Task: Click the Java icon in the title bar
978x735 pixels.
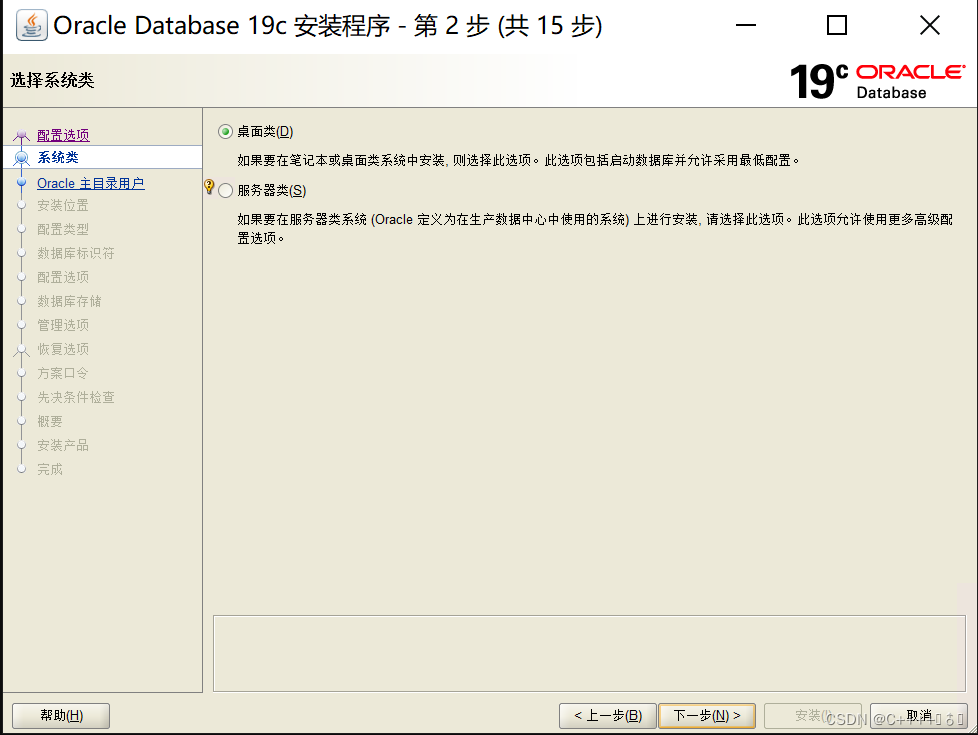Action: [x=31, y=26]
